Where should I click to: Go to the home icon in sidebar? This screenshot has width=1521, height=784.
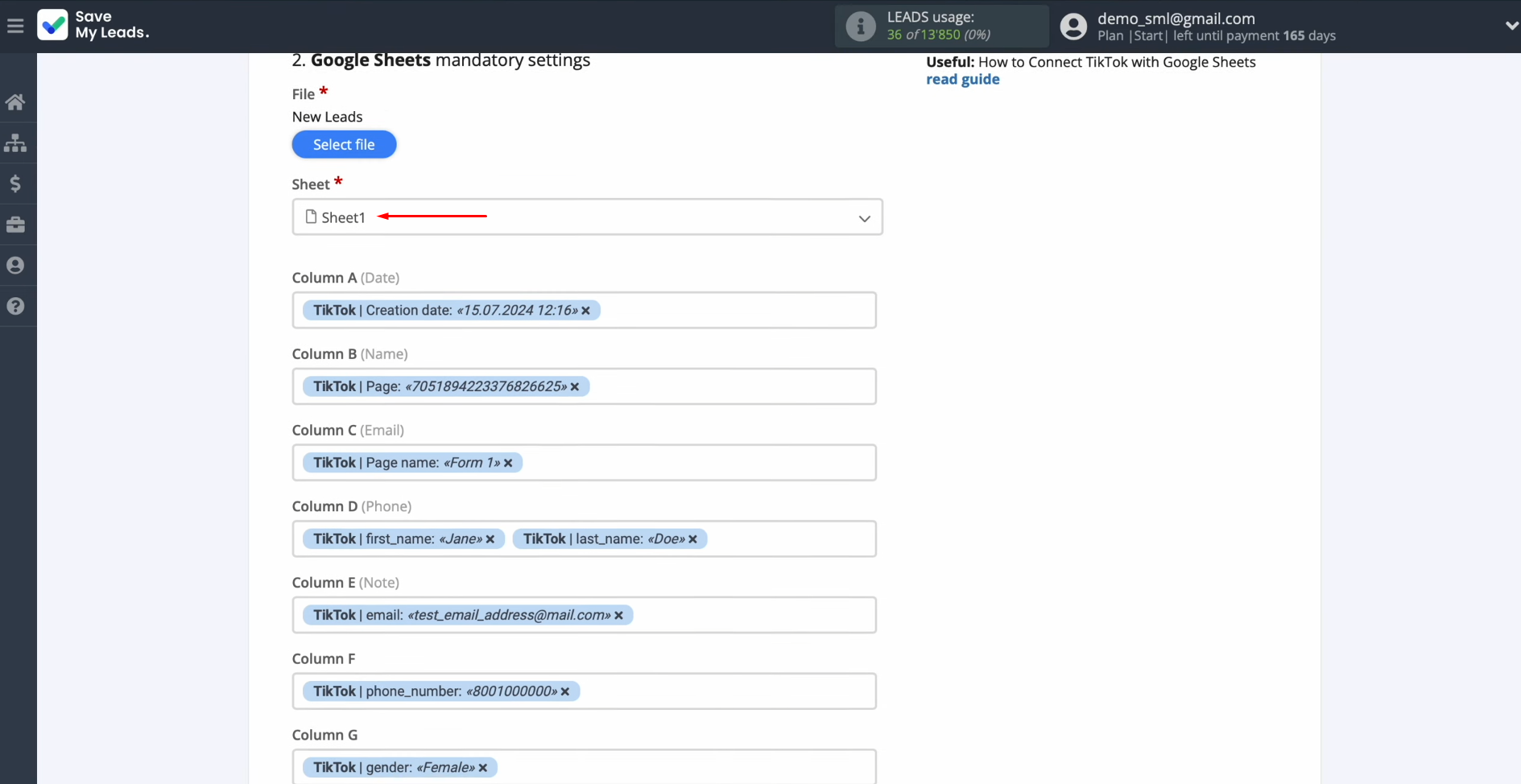click(15, 102)
